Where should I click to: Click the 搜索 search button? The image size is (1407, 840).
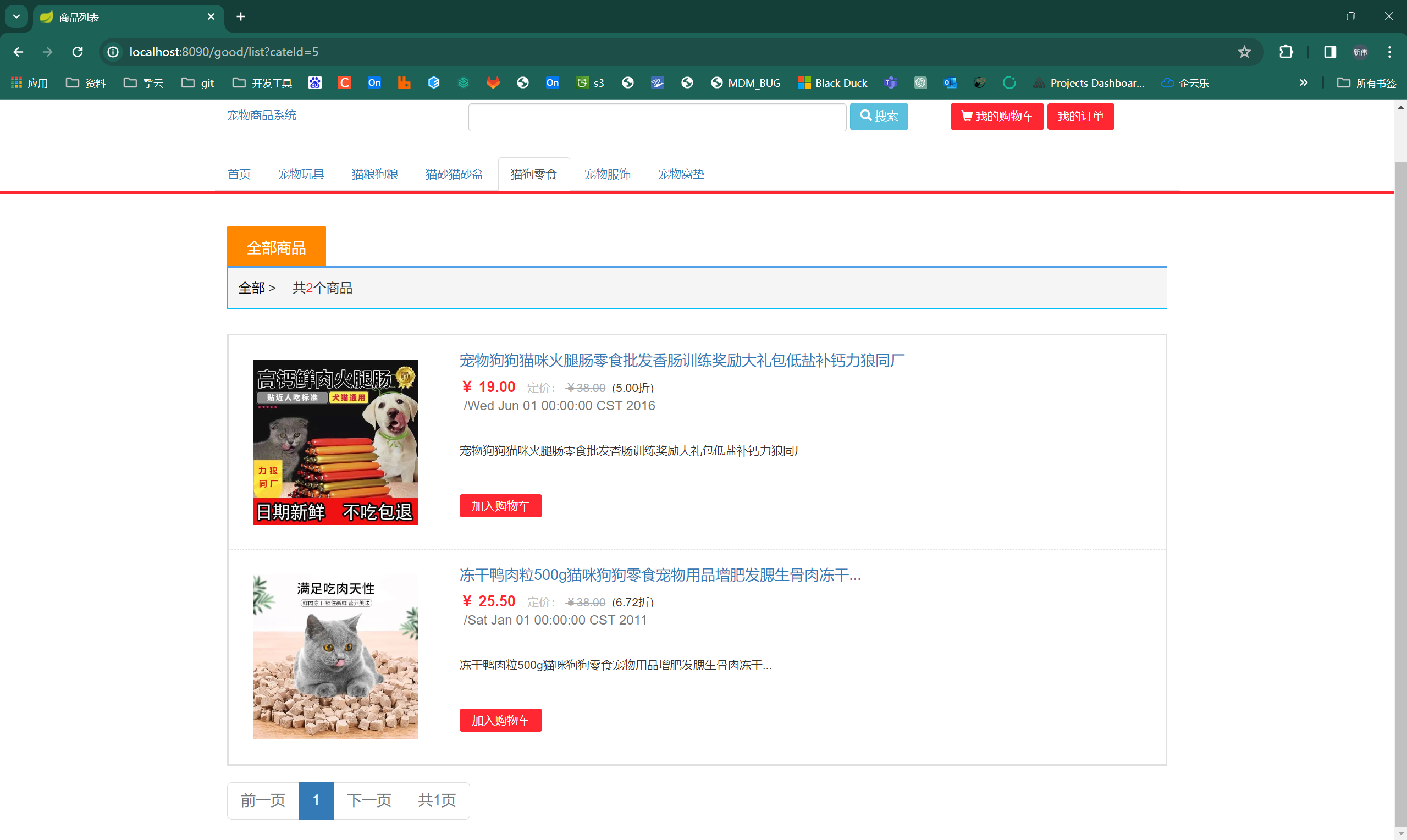click(x=879, y=117)
